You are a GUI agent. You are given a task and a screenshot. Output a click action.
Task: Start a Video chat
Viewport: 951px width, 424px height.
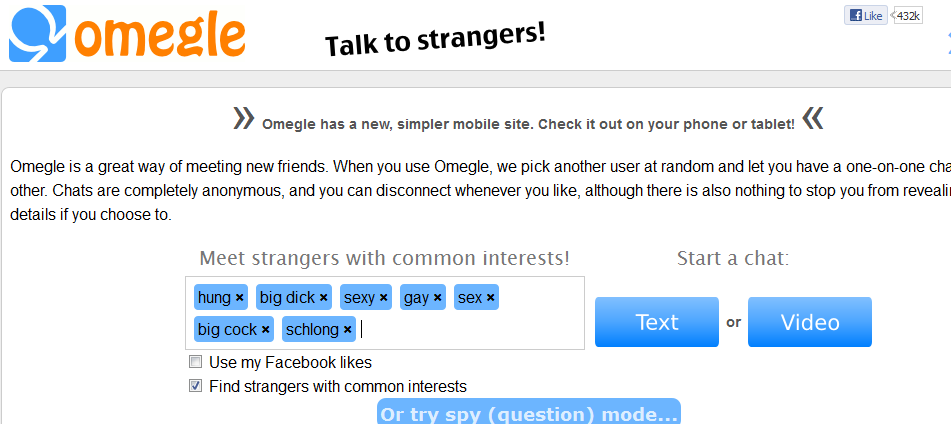pyautogui.click(x=810, y=322)
